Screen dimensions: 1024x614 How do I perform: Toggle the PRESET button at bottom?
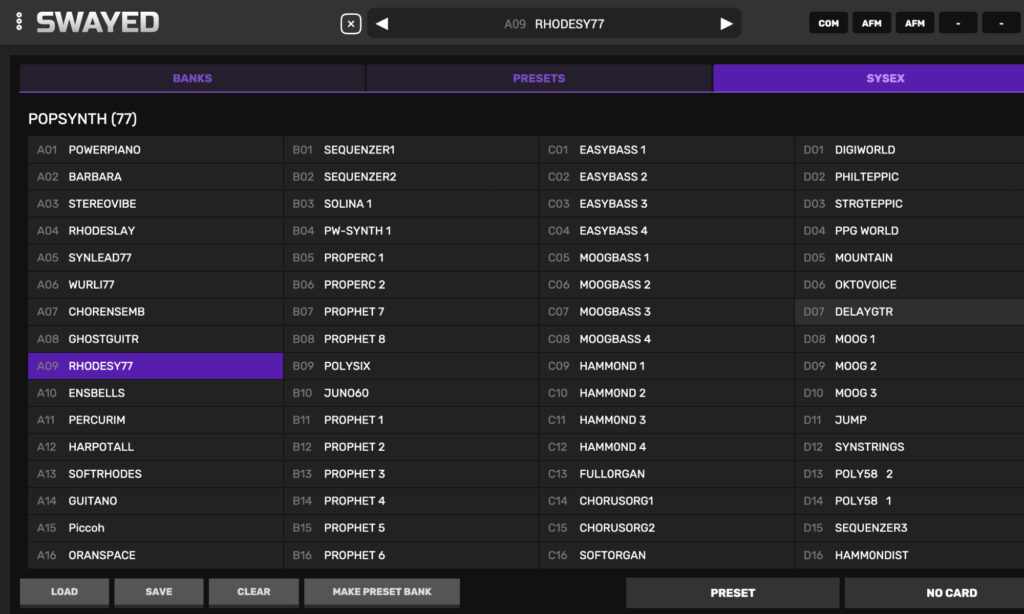point(732,593)
